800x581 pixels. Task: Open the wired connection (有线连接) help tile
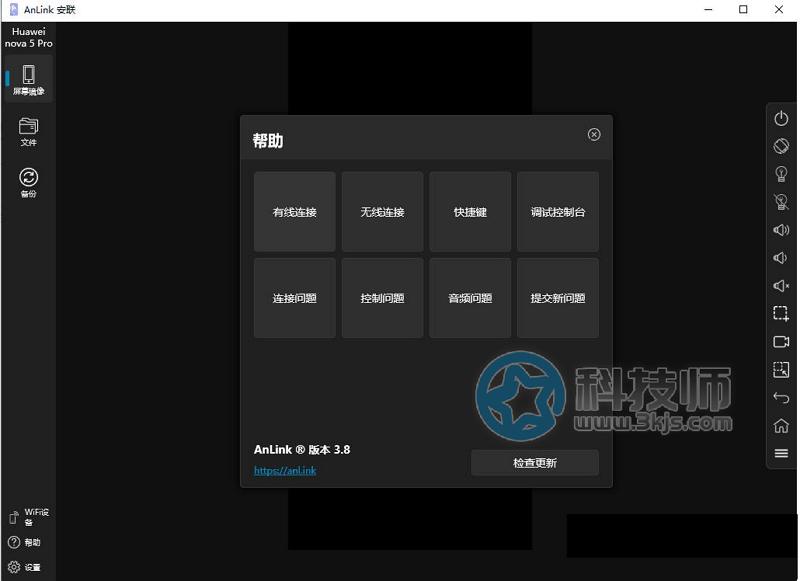tap(295, 212)
